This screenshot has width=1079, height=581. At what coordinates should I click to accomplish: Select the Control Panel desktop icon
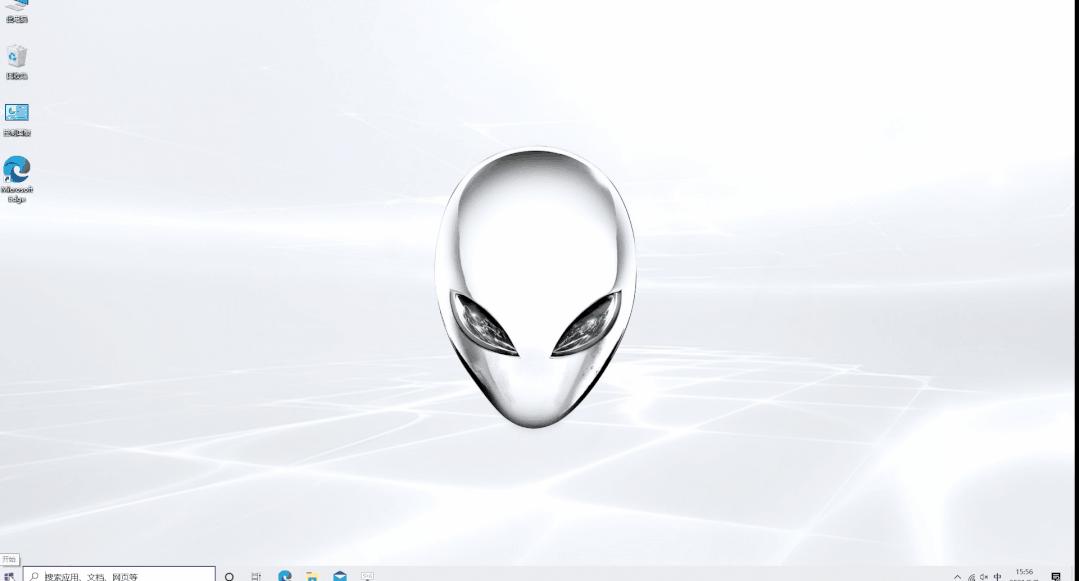[x=17, y=120]
